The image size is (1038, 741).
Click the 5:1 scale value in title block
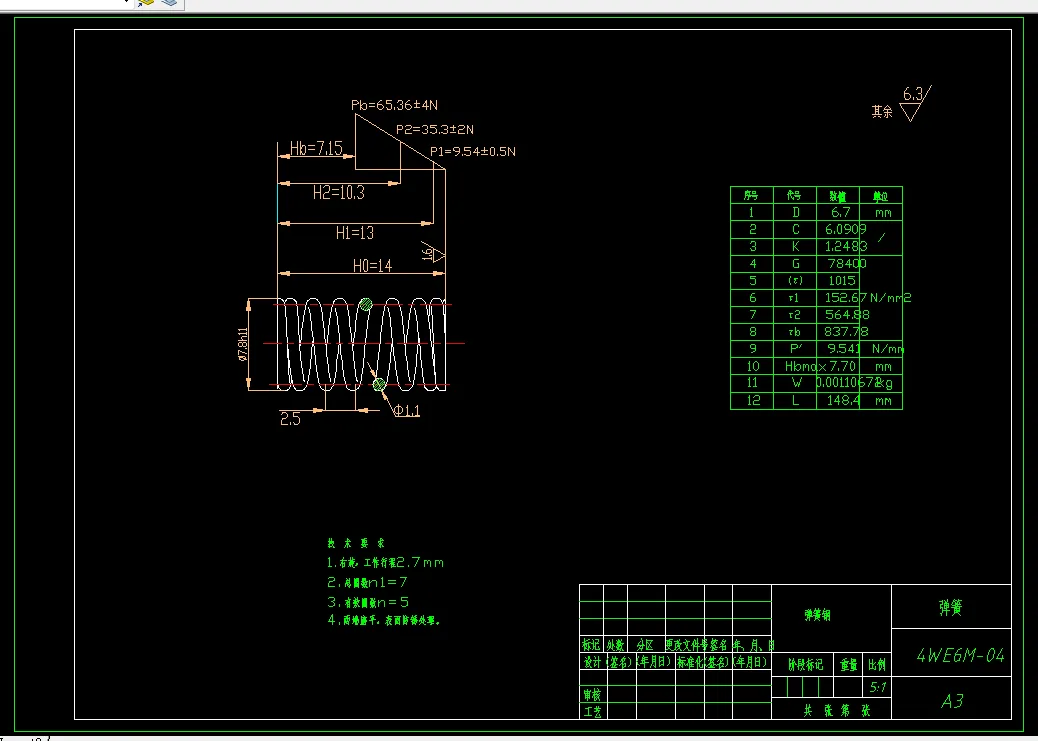point(879,687)
